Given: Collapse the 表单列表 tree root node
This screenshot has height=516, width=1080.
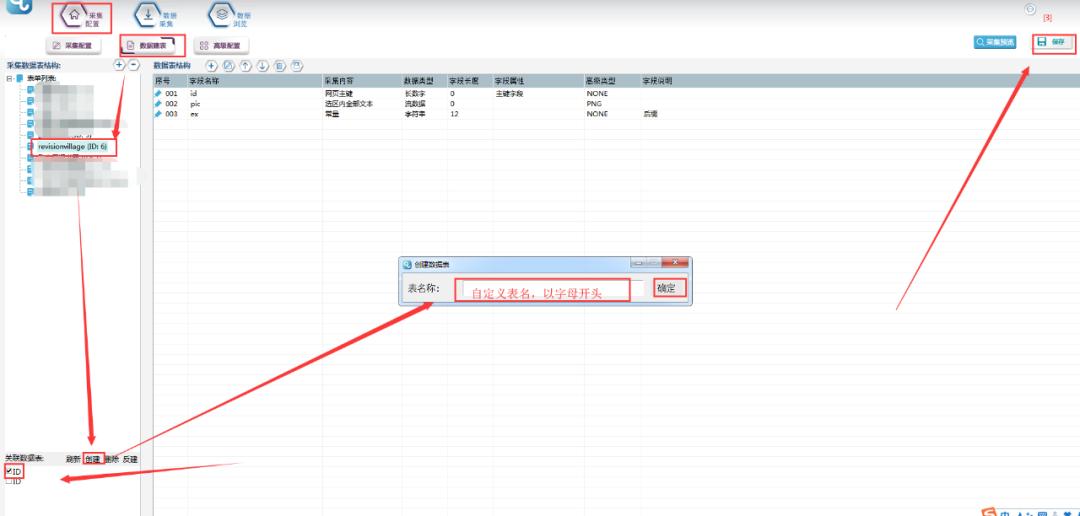Looking at the screenshot, I should click(x=8, y=79).
